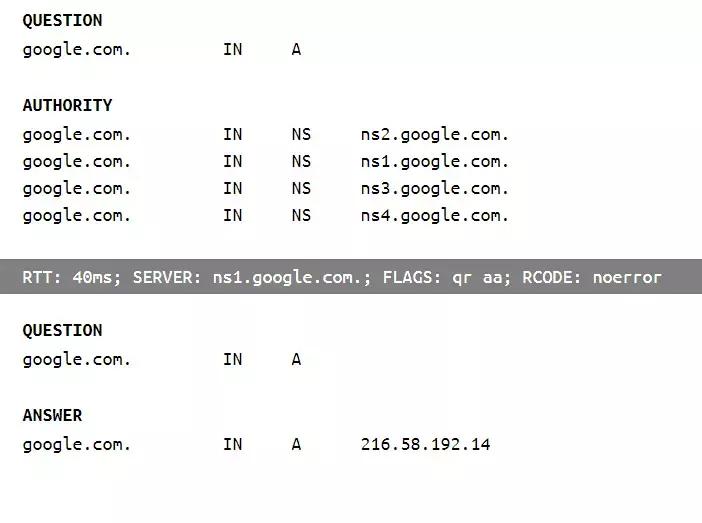
Task: Click the ns2.google.com. nameserver entry
Action: (x=435, y=134)
